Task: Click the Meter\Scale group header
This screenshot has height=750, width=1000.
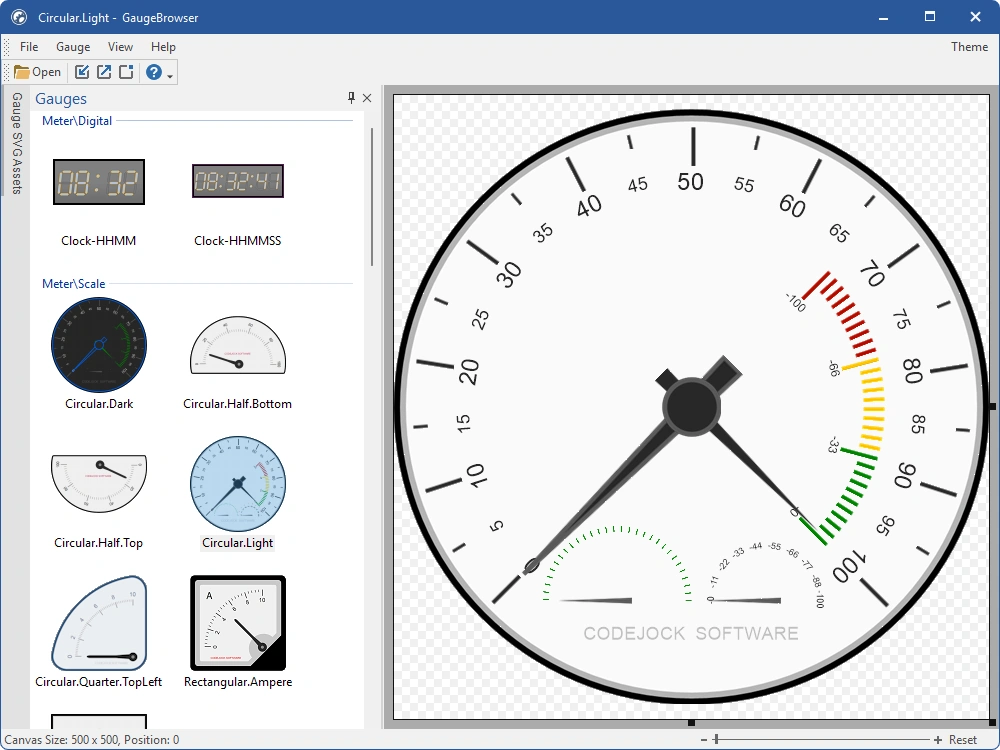Action: 73,284
